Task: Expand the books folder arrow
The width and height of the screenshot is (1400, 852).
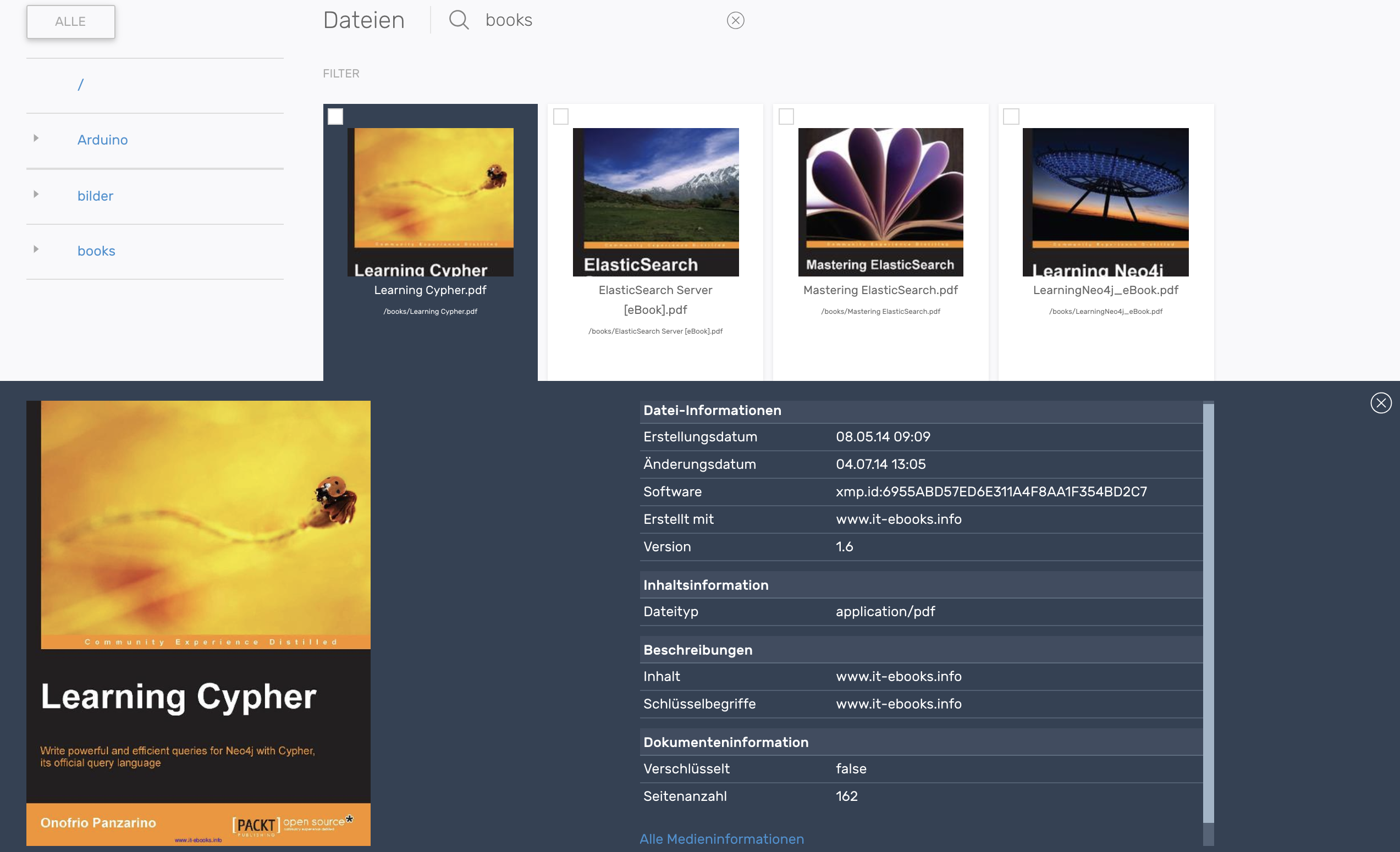Action: click(36, 250)
